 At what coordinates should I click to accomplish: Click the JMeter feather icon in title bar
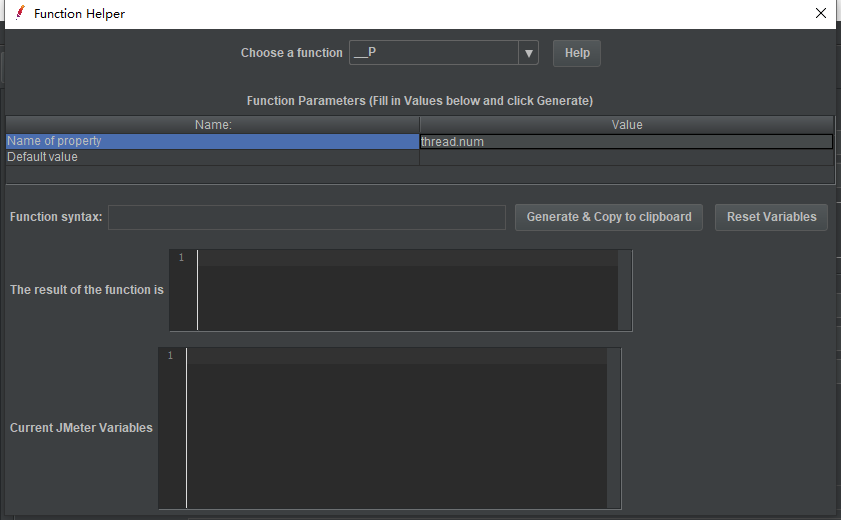[20, 13]
